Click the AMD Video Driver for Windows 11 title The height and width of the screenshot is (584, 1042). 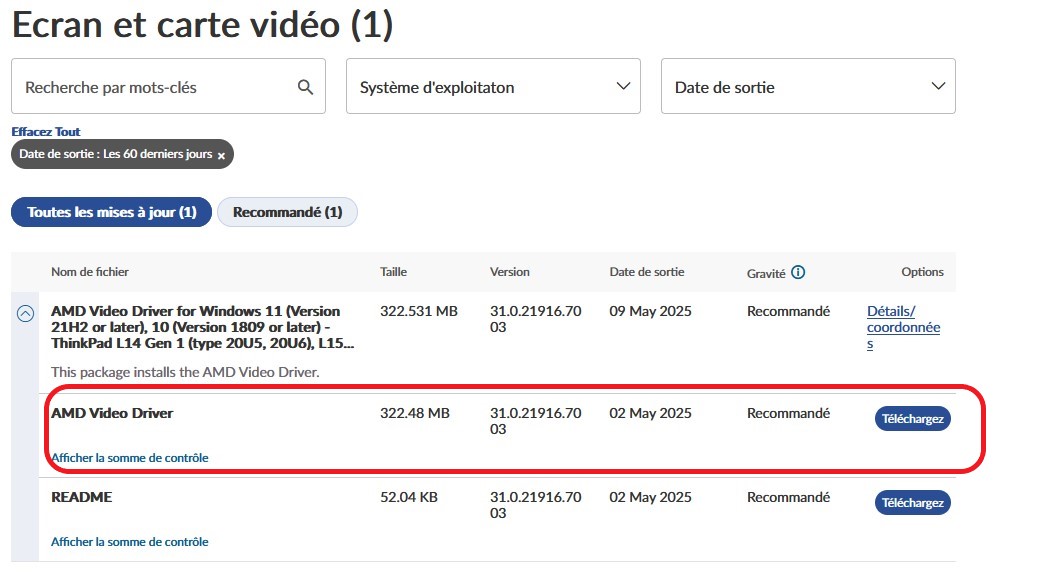point(203,327)
